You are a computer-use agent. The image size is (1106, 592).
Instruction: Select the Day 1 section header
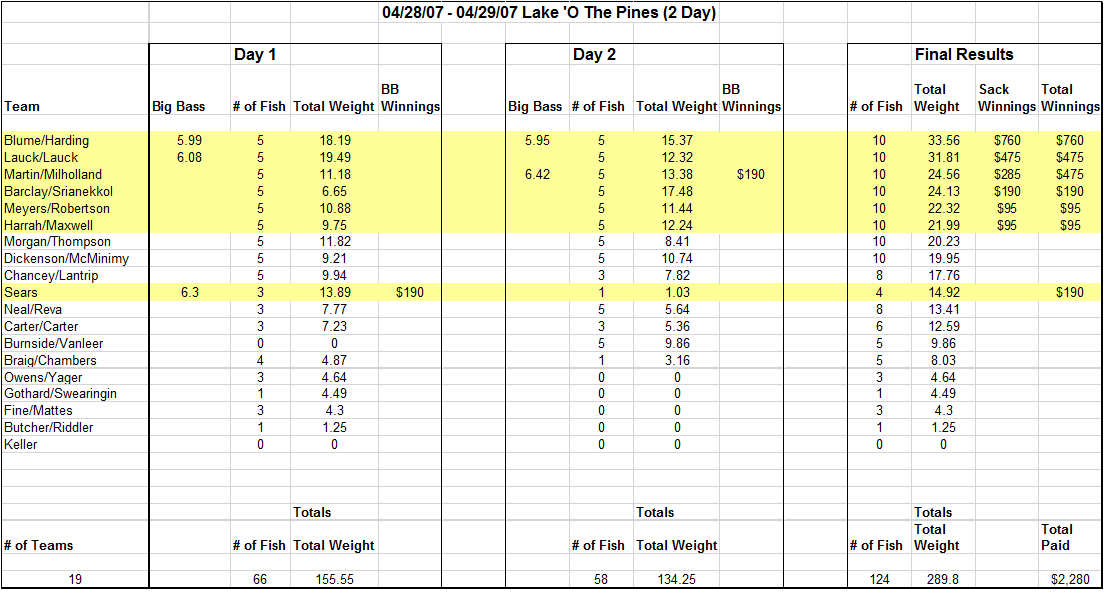click(x=255, y=55)
